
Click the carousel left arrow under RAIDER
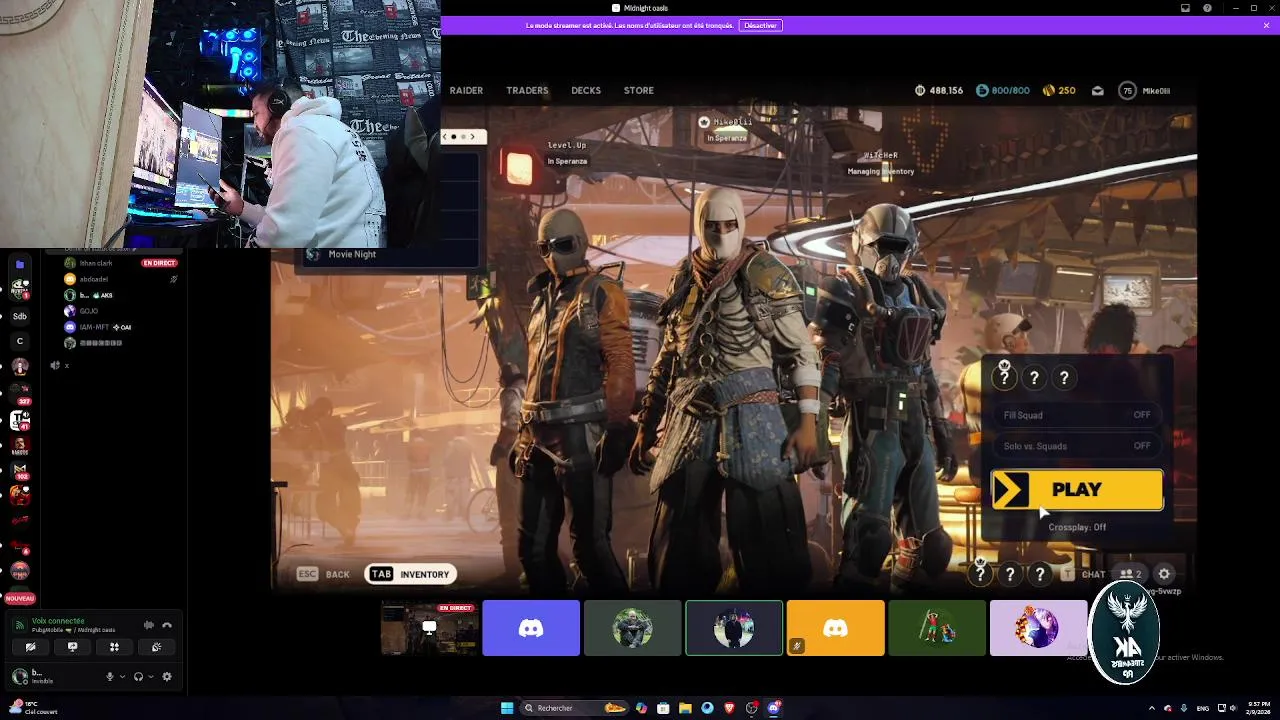[x=445, y=136]
